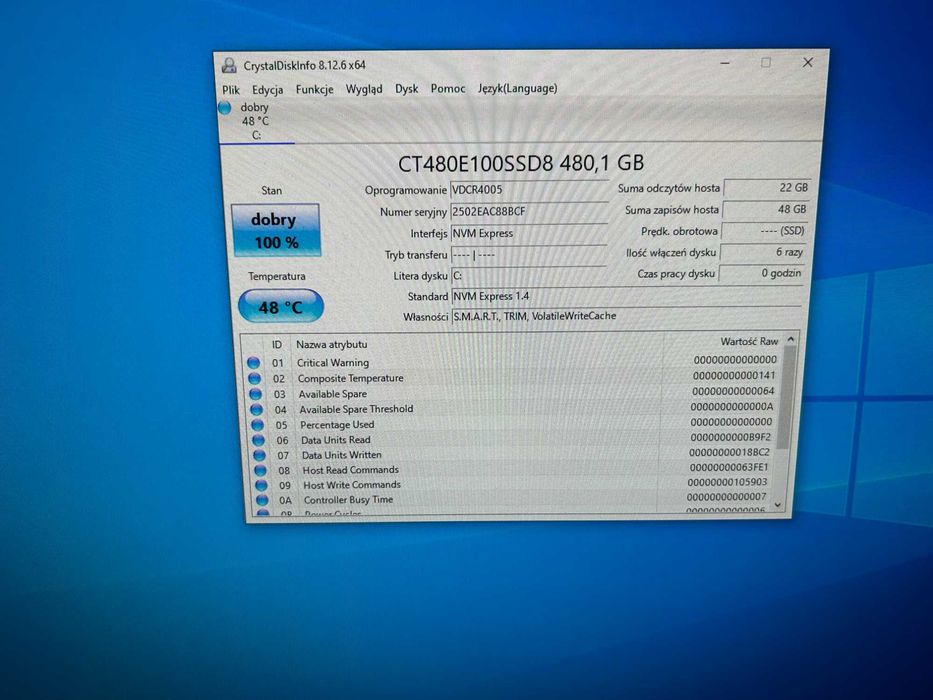The image size is (933, 700).
Task: Open the Funkcje menu
Action: tap(314, 89)
